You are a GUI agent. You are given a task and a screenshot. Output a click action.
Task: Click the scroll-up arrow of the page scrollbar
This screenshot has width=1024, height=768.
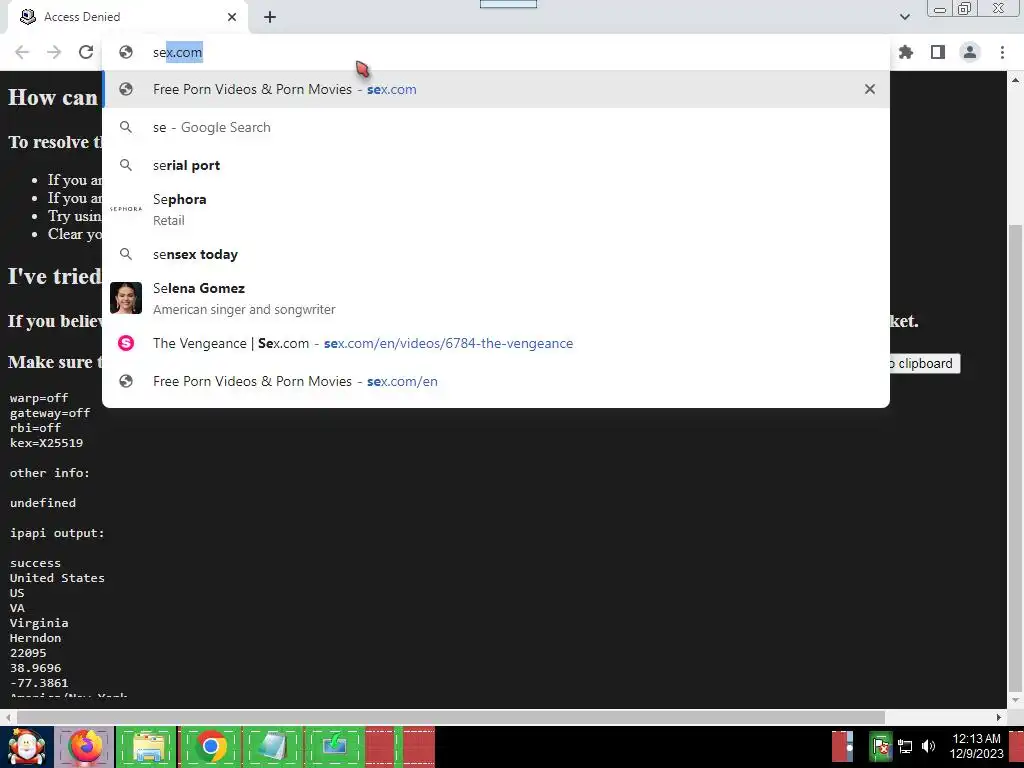[x=1016, y=80]
